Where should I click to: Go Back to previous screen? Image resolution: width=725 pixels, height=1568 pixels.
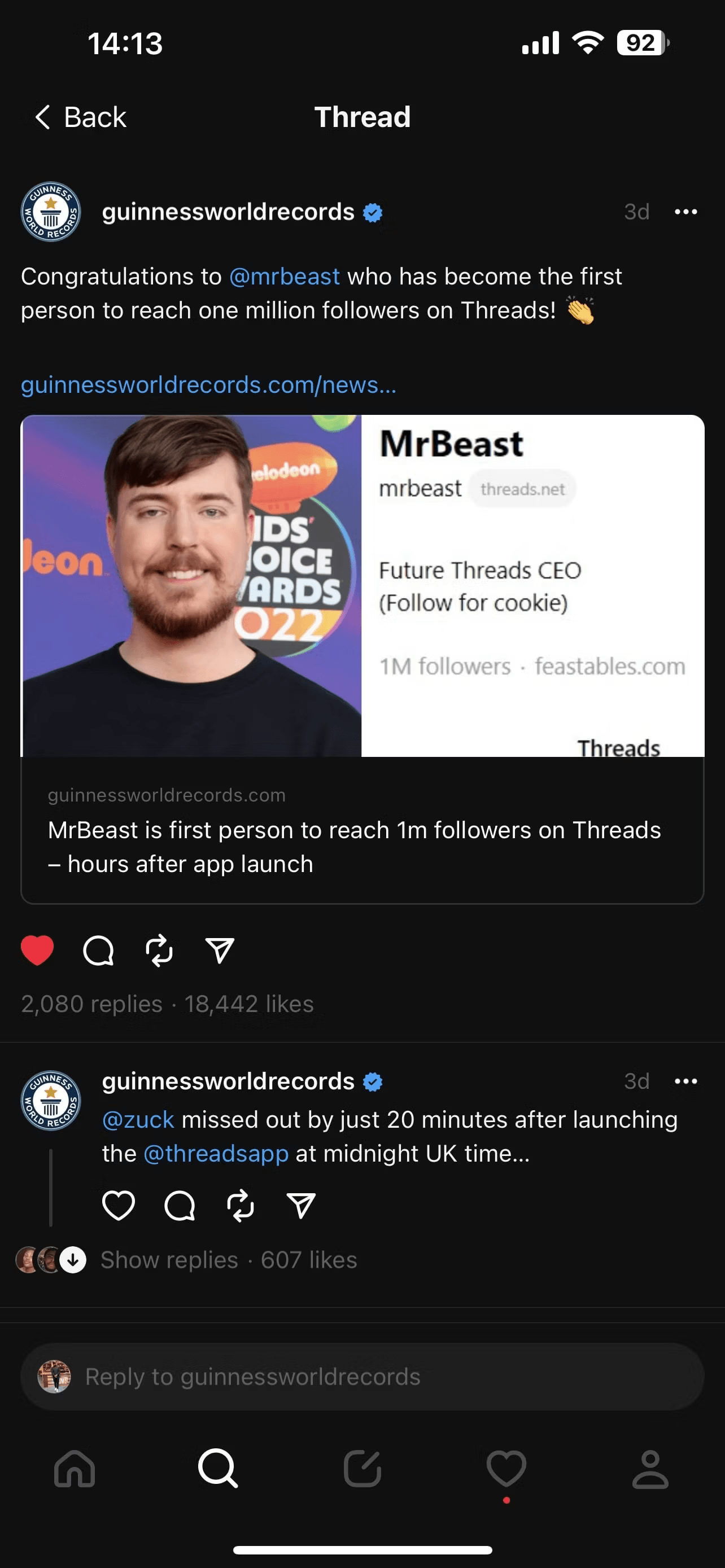click(x=80, y=117)
